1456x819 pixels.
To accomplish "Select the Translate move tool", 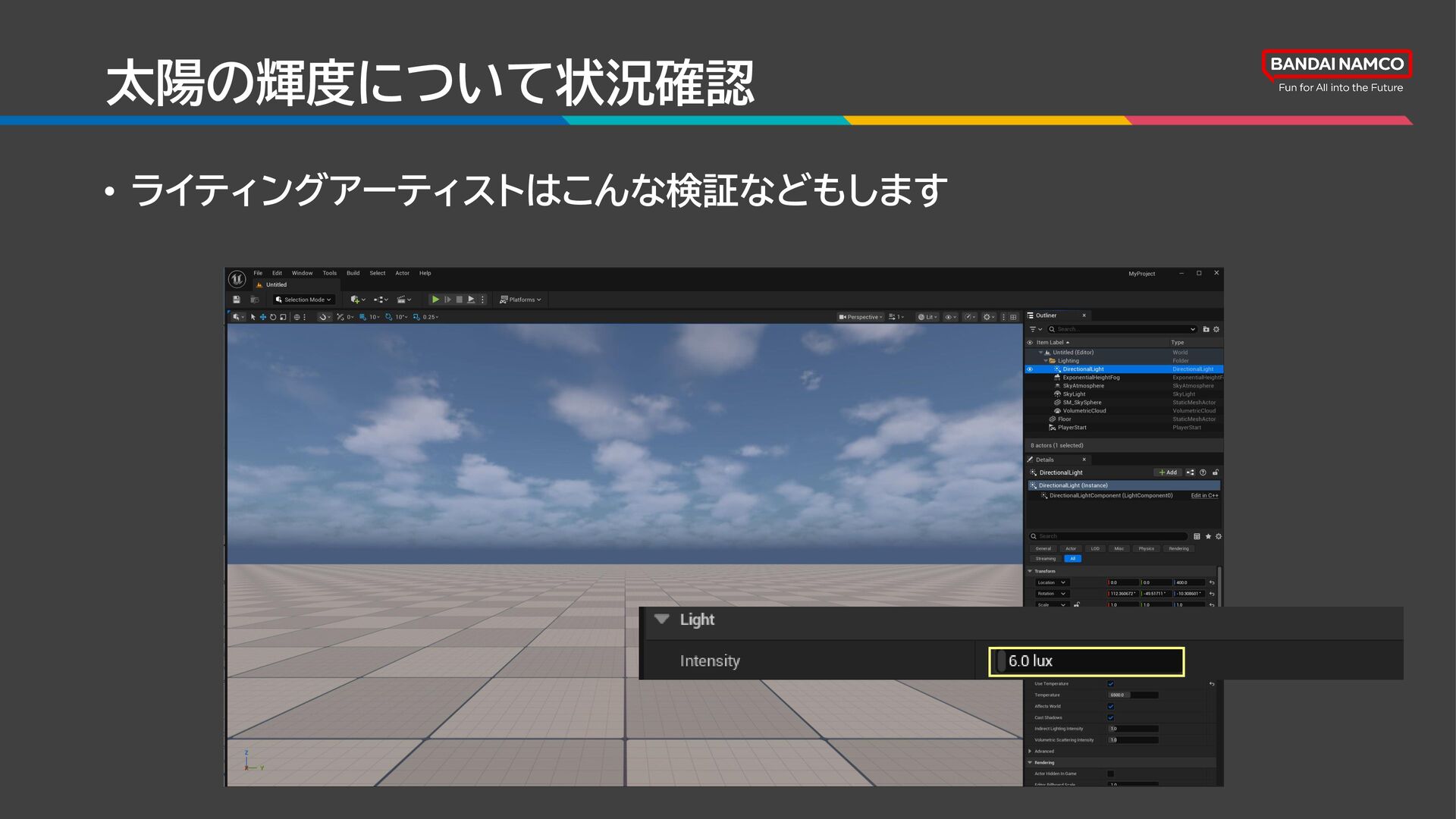I will pos(263,317).
